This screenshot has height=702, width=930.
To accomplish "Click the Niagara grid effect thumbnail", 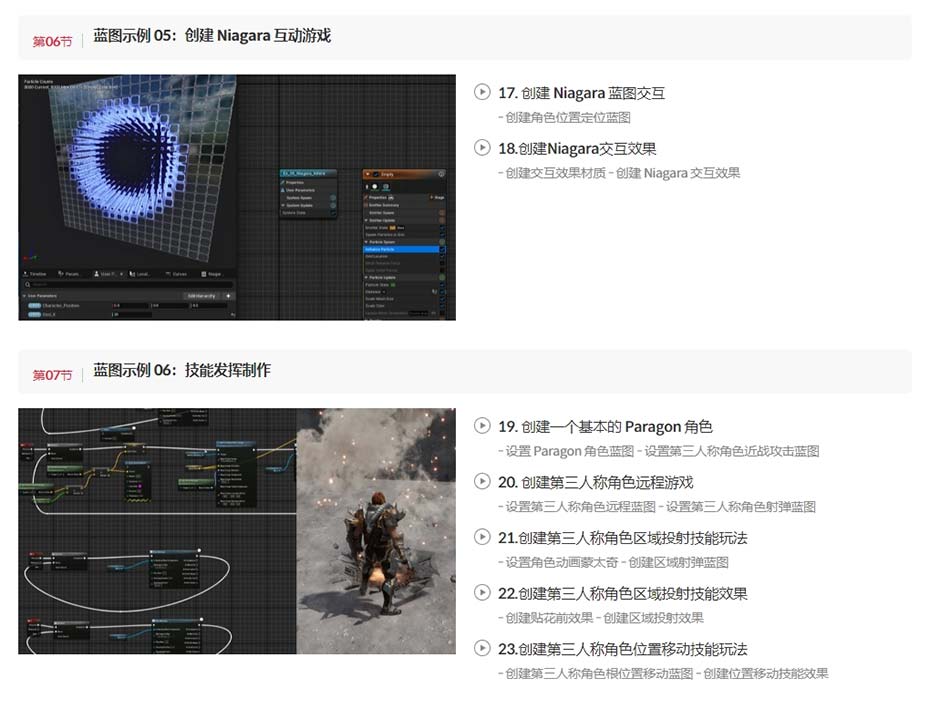I will point(237,197).
